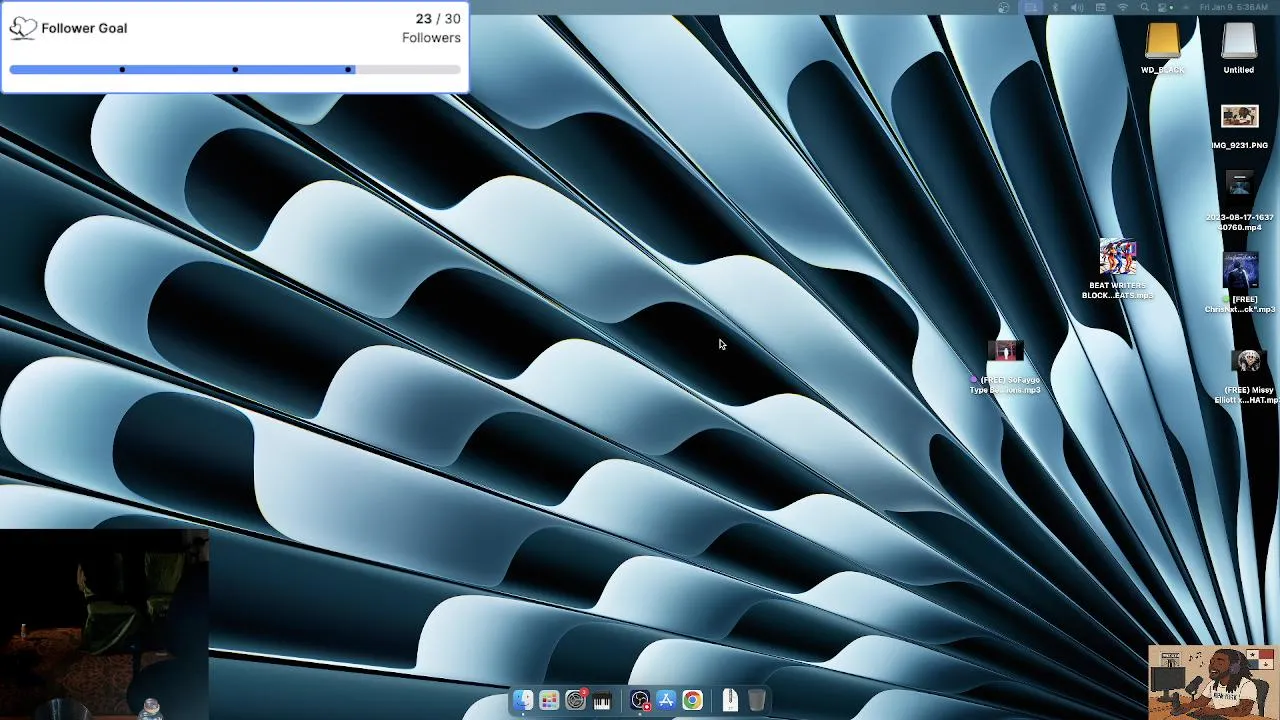Select the WD_BLACK drive icon
The image size is (1280, 720).
tap(1162, 42)
